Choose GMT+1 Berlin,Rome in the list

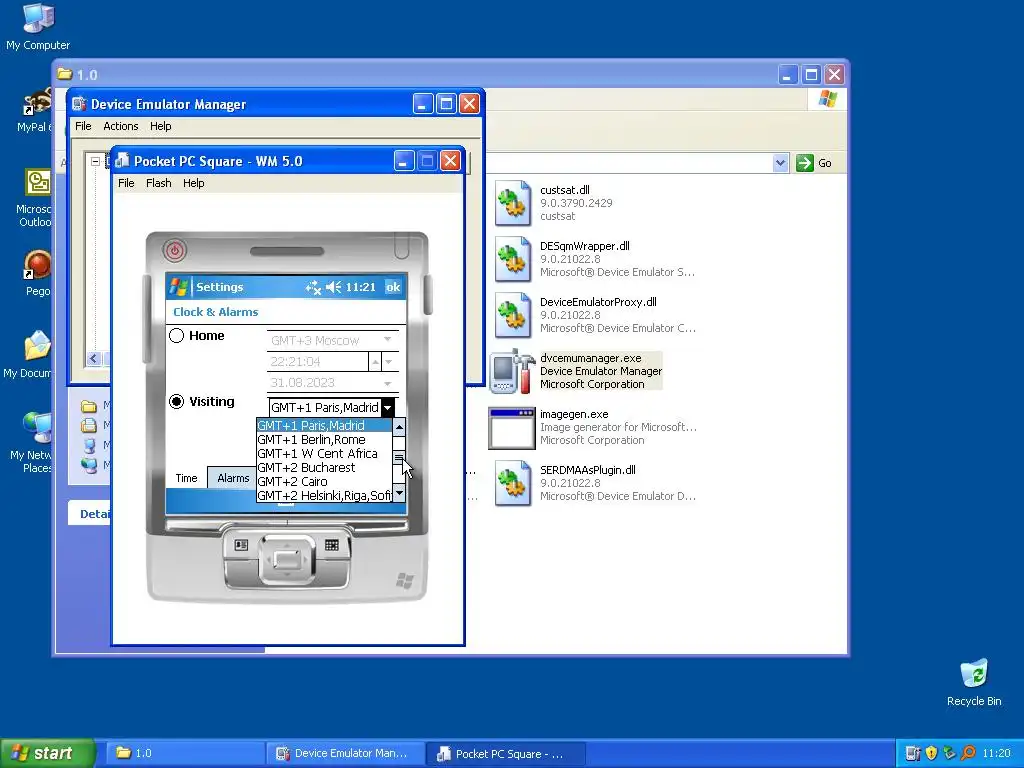324,440
